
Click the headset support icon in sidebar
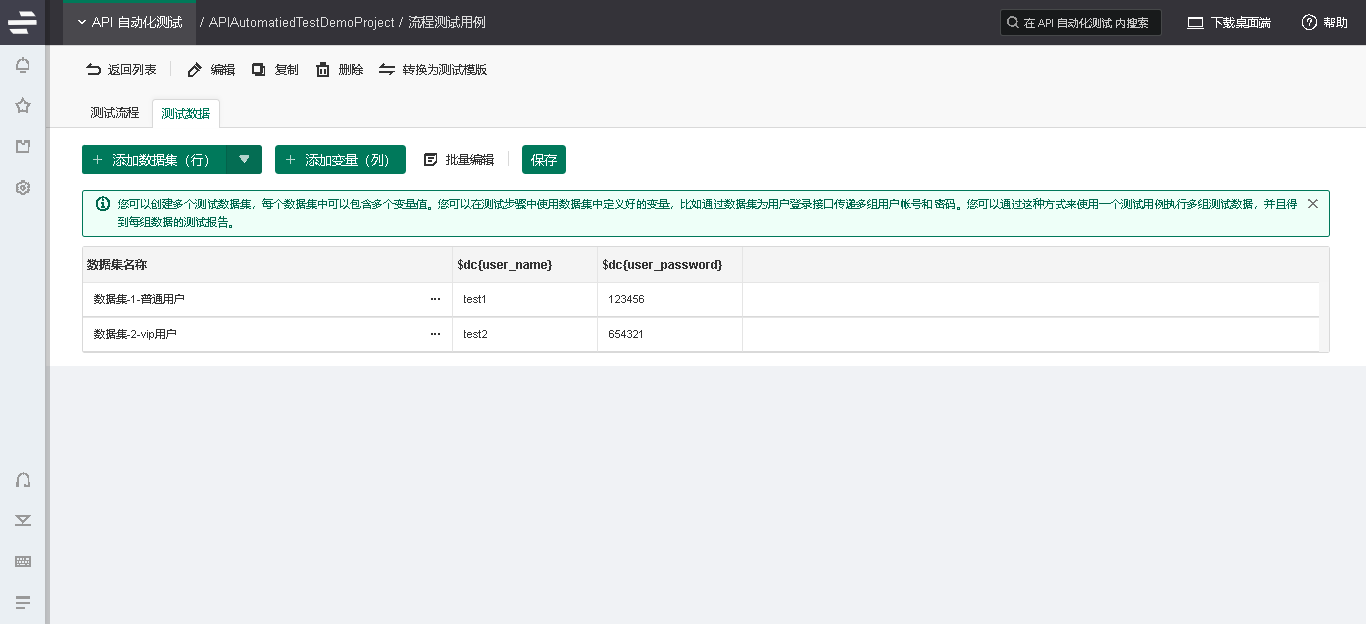click(x=23, y=480)
